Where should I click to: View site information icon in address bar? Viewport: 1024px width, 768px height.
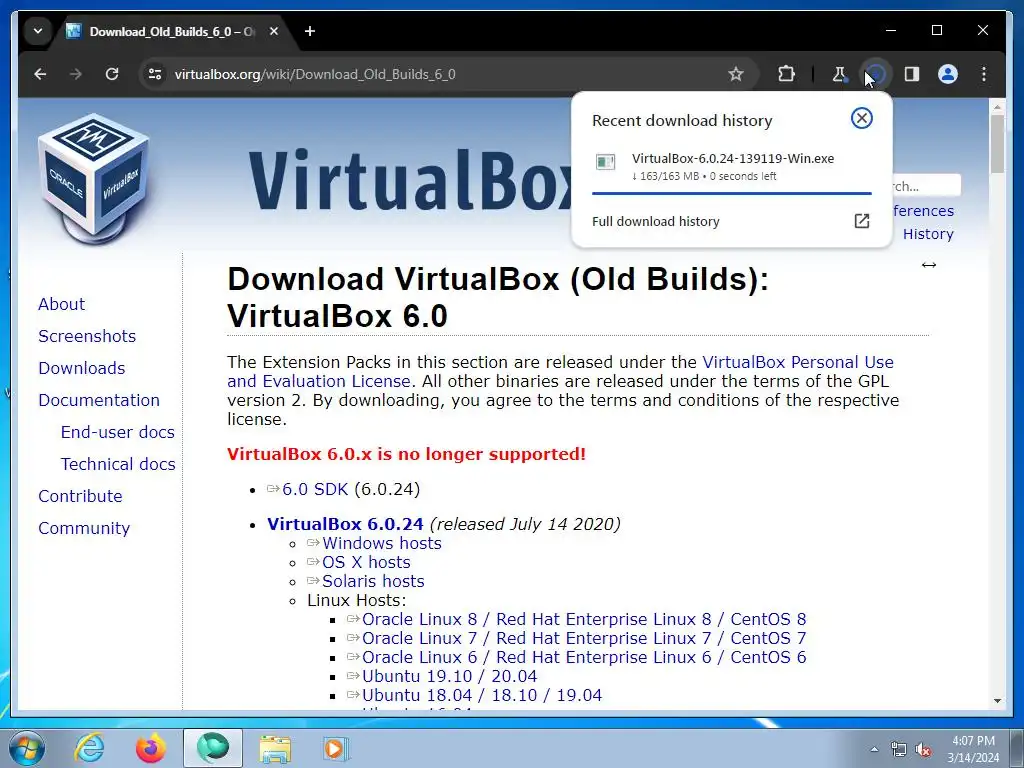pyautogui.click(x=155, y=74)
